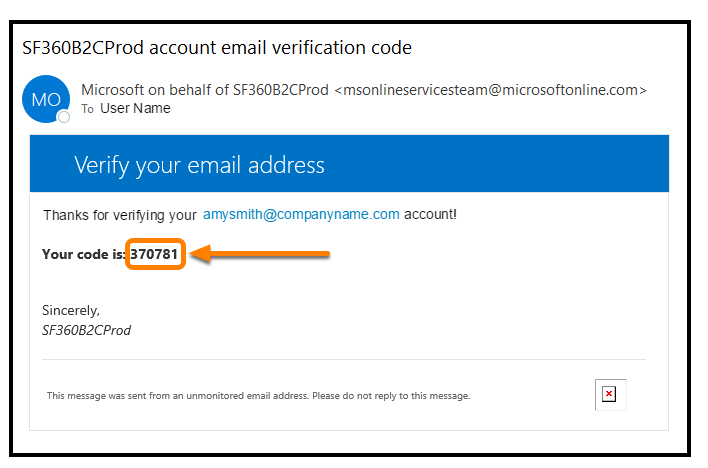This screenshot has width=708, height=468.
Task: Click the 'Your code is:' label
Action: click(84, 255)
